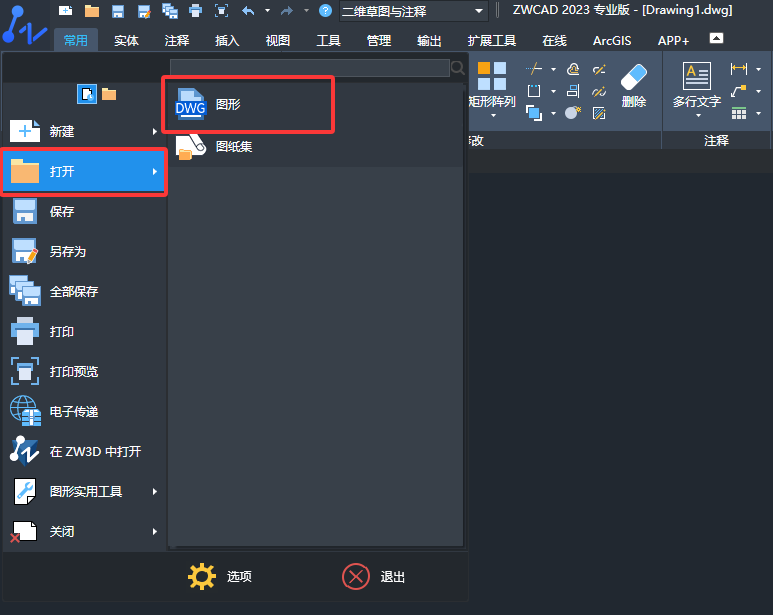The image size is (773, 615).
Task: Click the open folder icon in quick access toolbar
Action: pos(92,11)
